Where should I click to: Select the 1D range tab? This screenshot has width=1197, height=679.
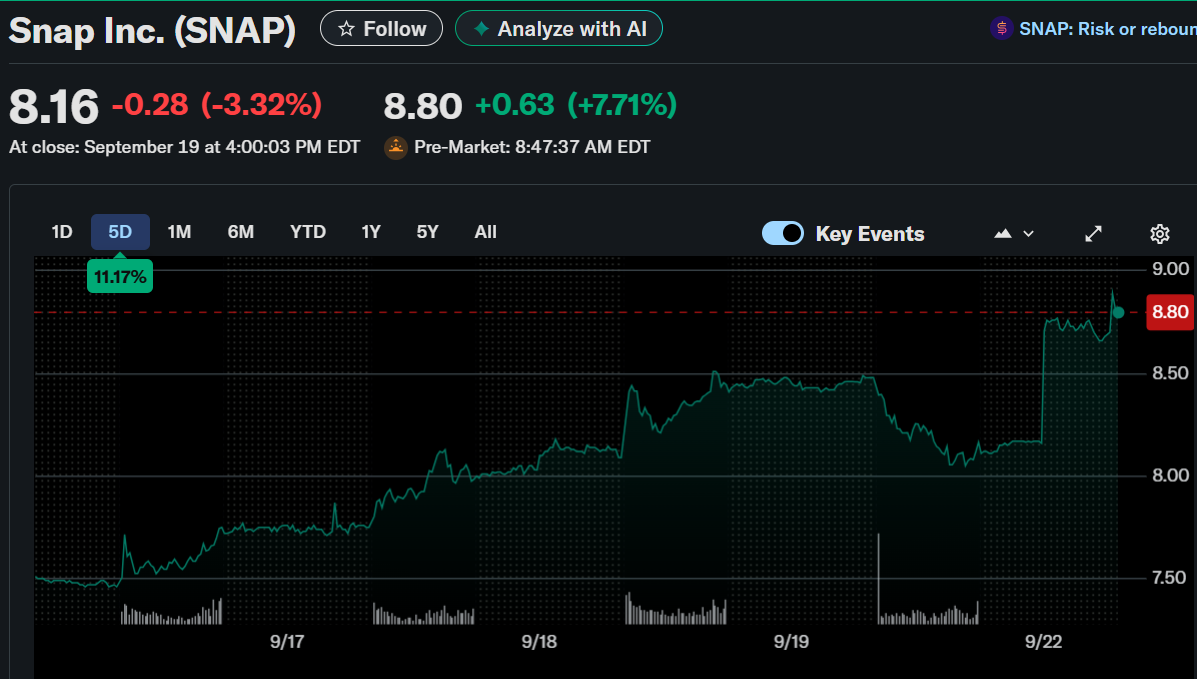coord(62,232)
